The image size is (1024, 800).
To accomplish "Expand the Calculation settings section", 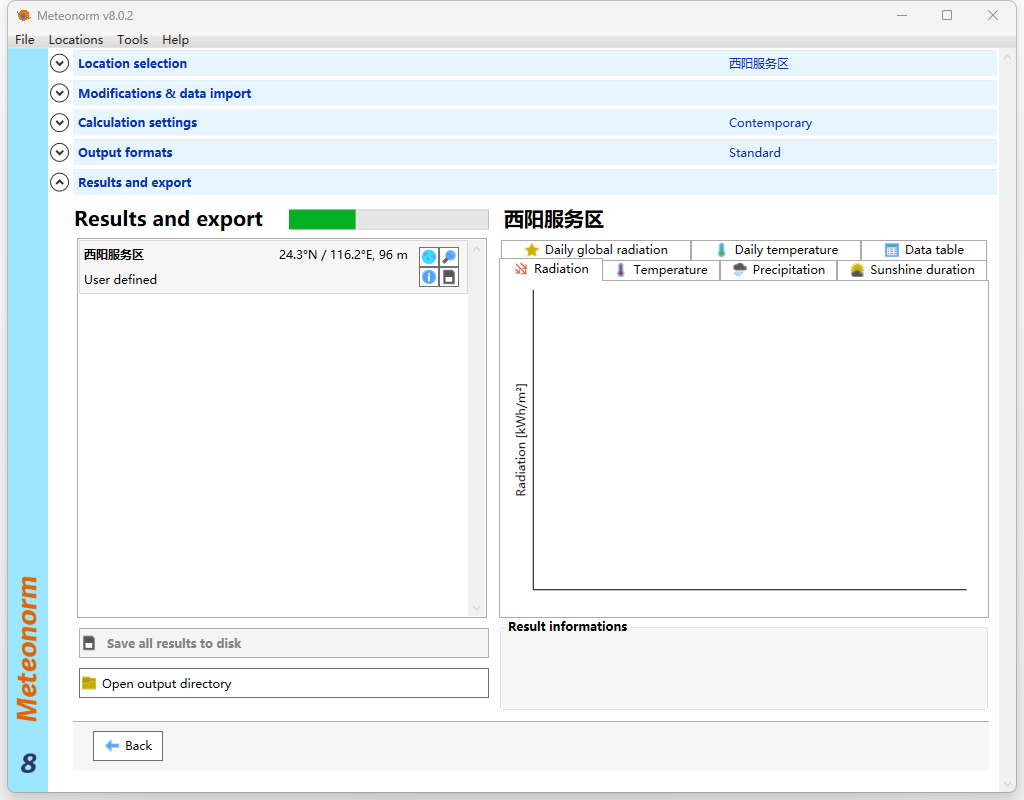I will point(59,122).
